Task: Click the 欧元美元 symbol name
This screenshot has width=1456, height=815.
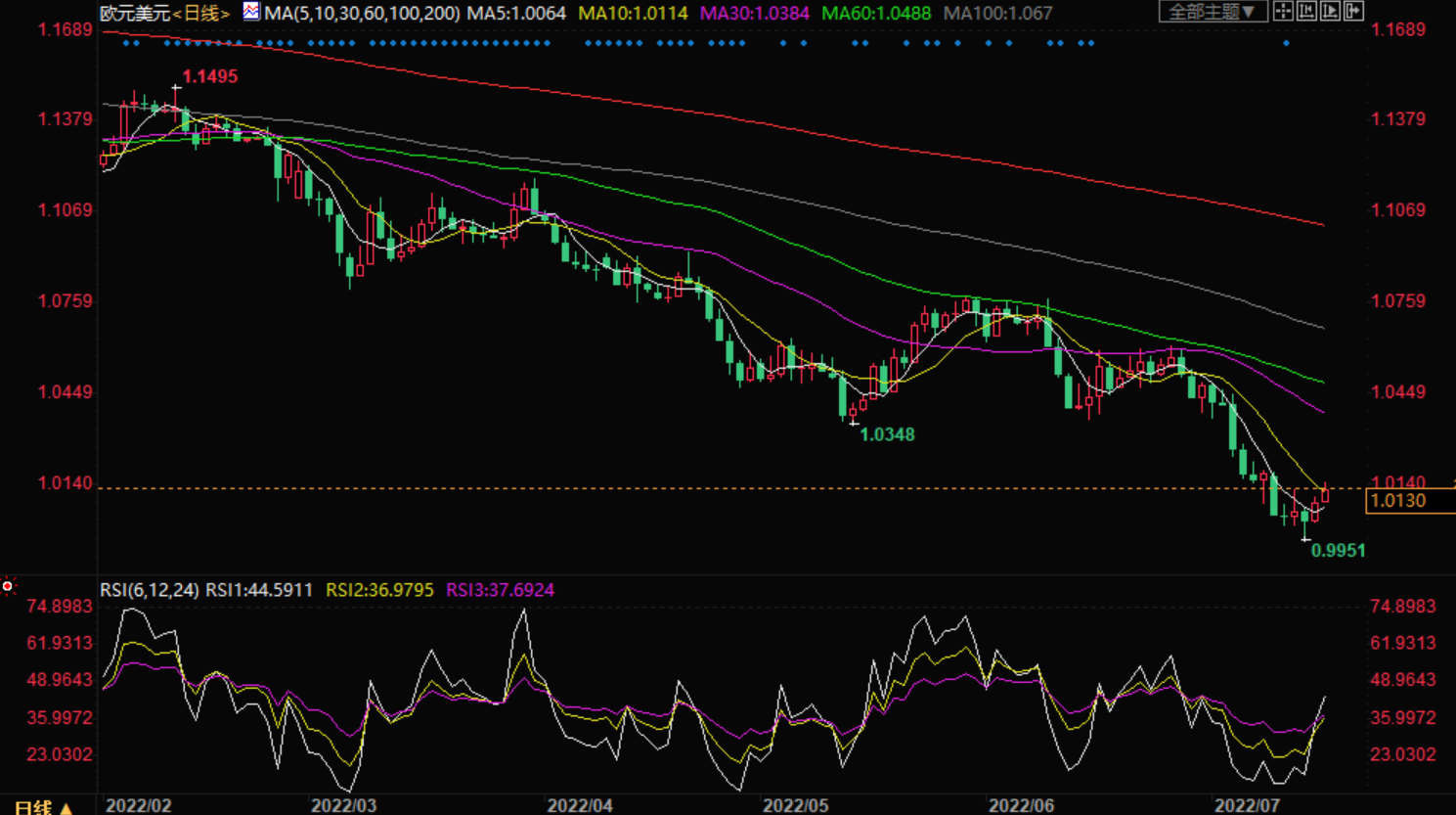Action: point(135,14)
